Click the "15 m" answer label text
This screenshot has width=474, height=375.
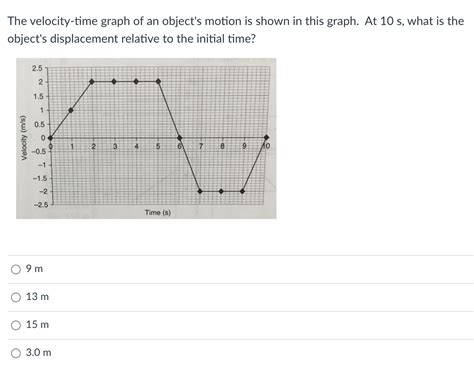(37, 324)
